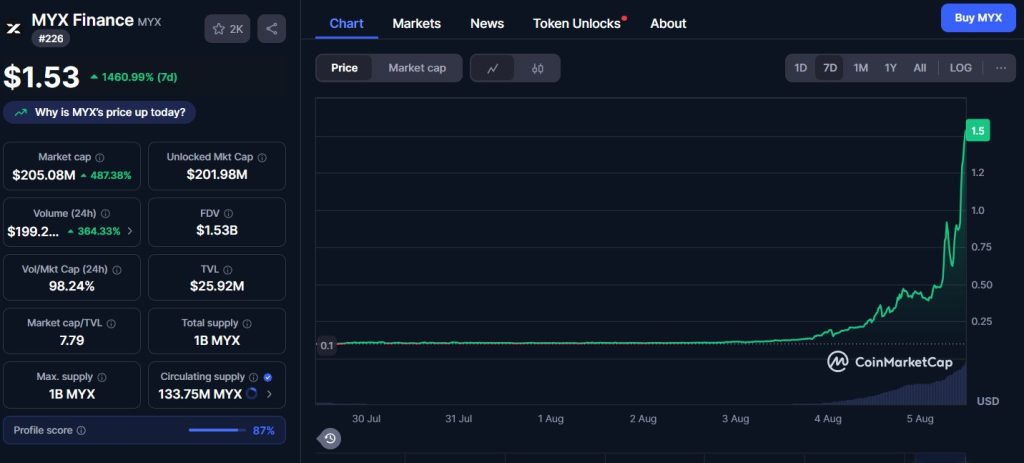Switch to candlestick chart icon
Screen dimensions: 1024x463
click(537, 68)
